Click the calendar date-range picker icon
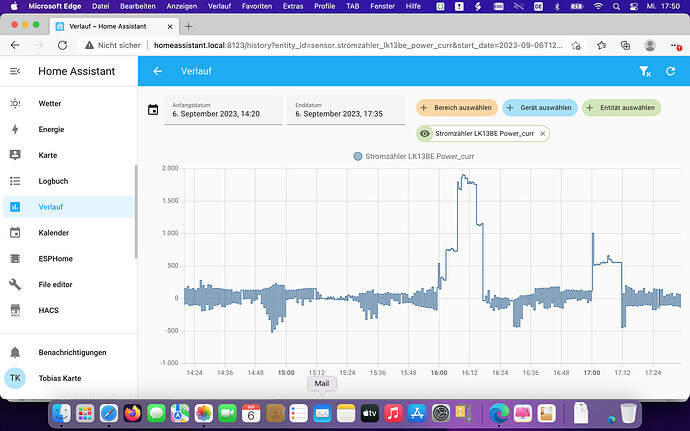This screenshot has height=431, width=690. pyautogui.click(x=153, y=110)
